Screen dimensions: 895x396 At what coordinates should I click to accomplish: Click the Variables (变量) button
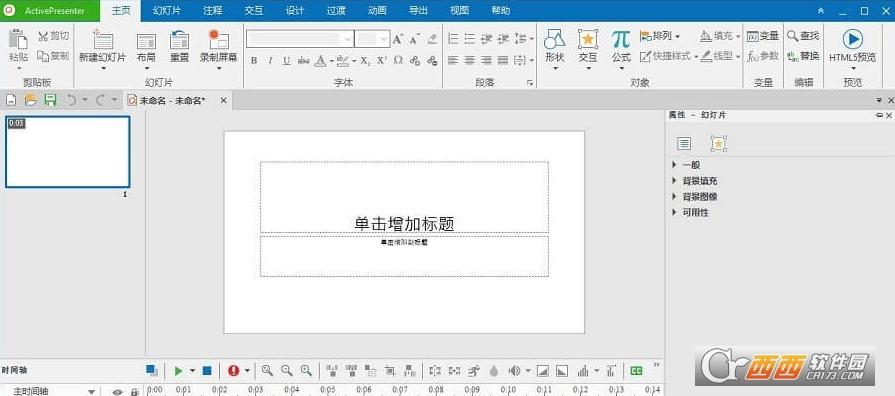pyautogui.click(x=763, y=36)
